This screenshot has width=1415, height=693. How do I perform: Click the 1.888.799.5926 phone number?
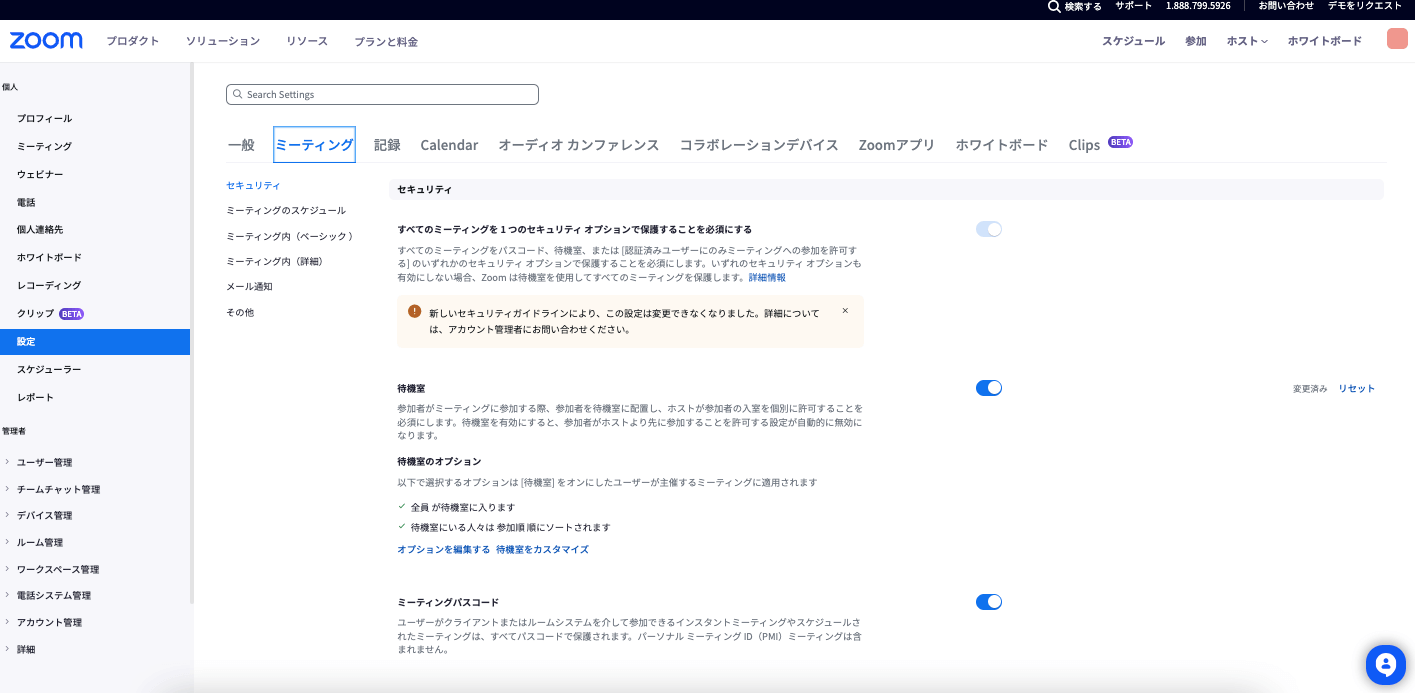pos(1198,6)
